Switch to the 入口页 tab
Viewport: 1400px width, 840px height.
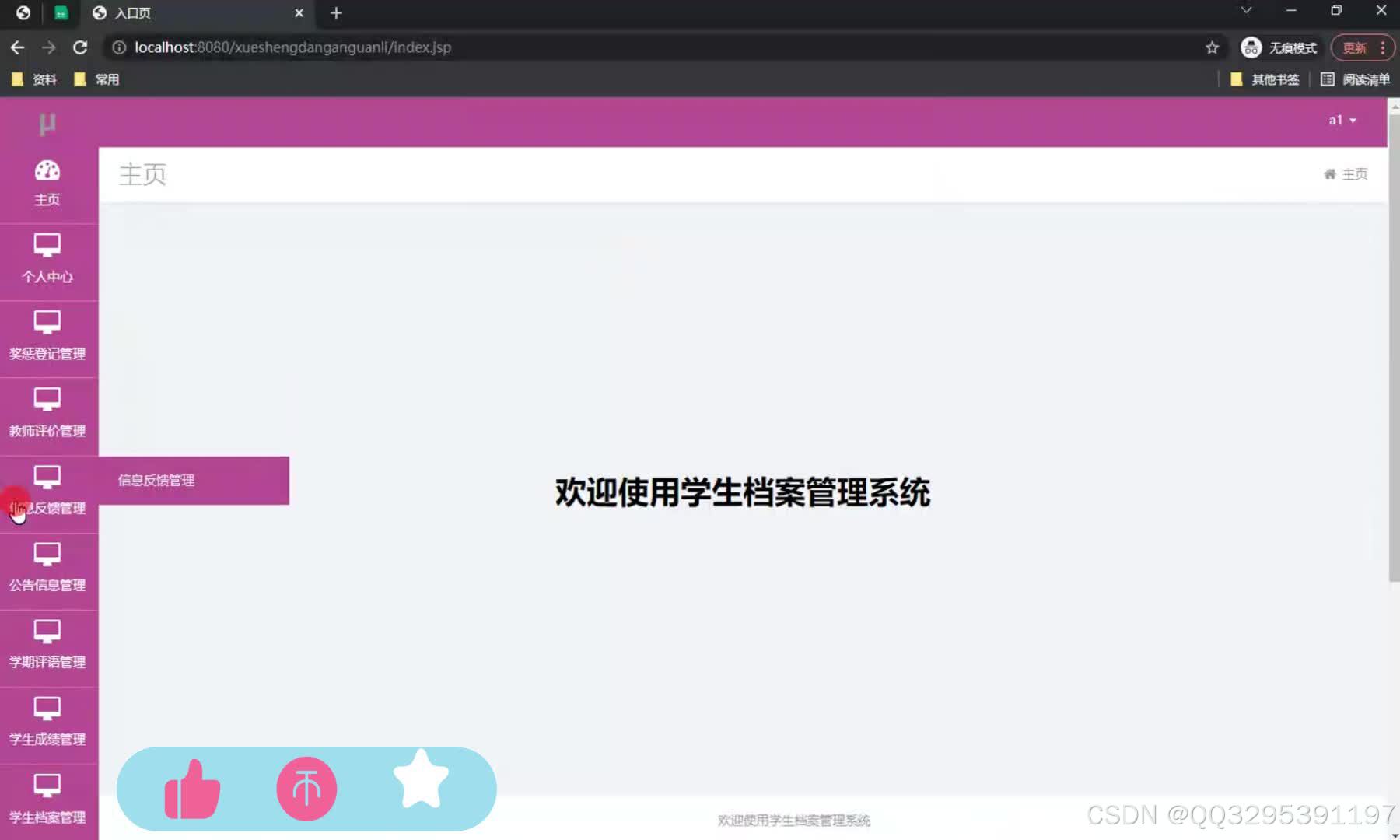(x=198, y=13)
